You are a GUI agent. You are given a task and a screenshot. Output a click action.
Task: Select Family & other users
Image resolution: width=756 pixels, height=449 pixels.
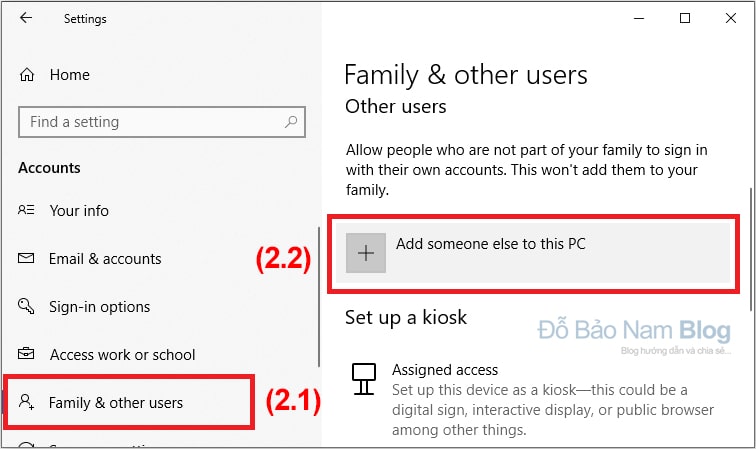[x=116, y=403]
